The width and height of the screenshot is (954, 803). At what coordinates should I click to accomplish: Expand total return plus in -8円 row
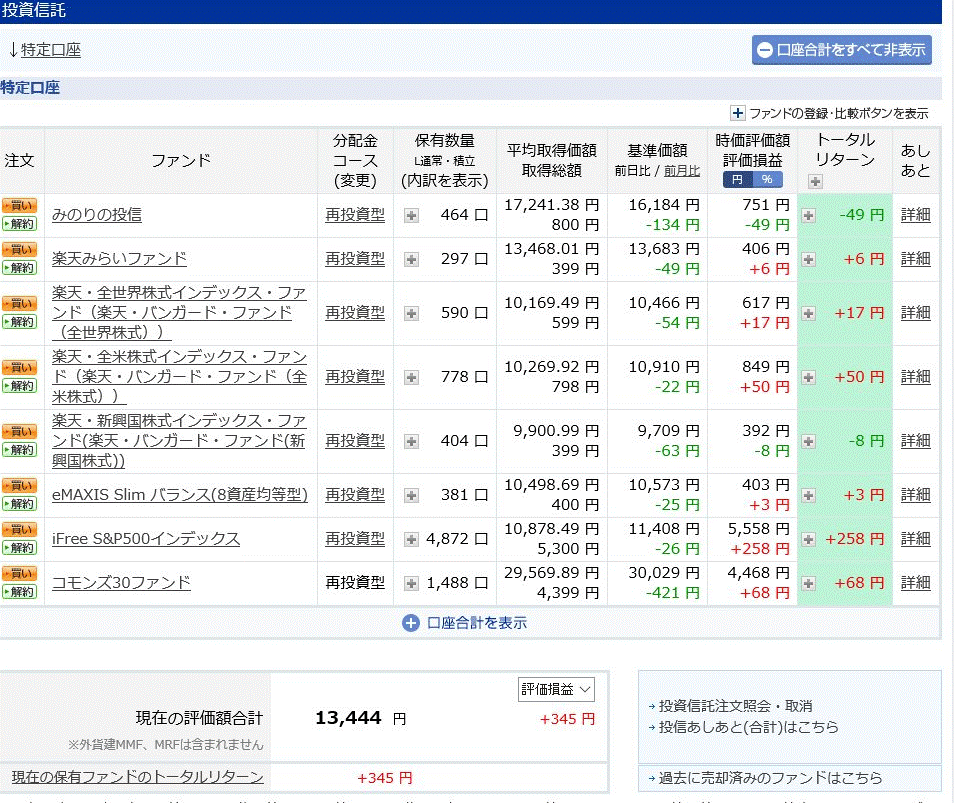pos(808,441)
